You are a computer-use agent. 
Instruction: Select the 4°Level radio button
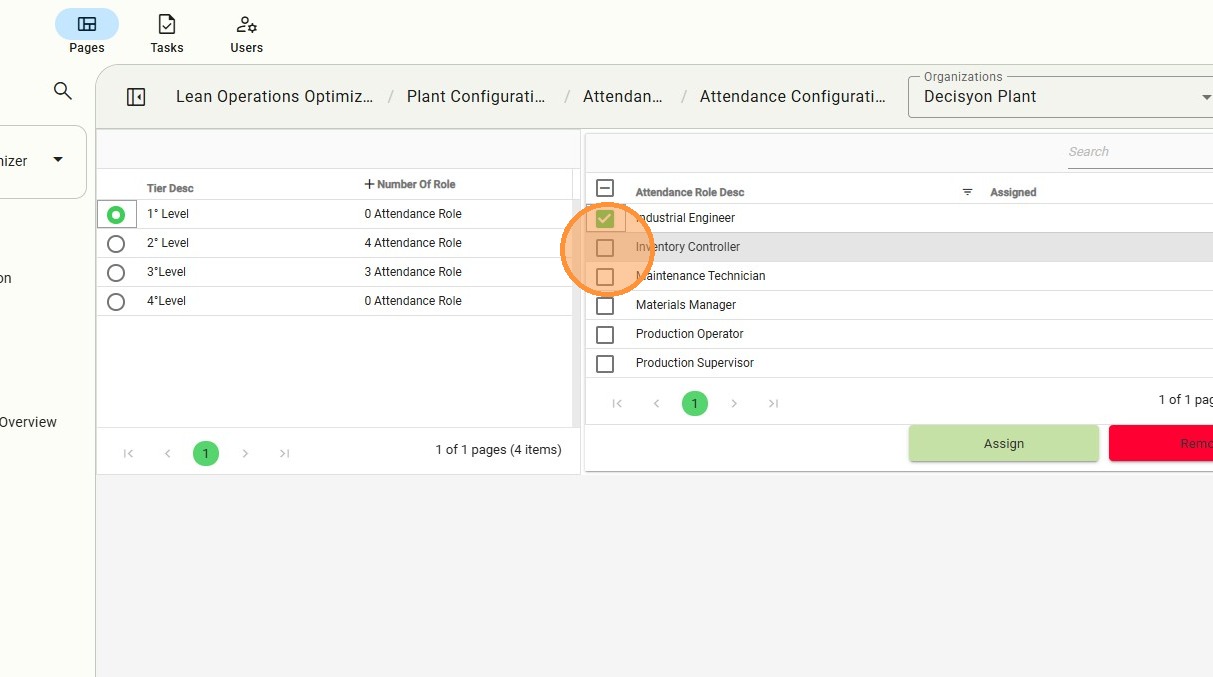116,301
